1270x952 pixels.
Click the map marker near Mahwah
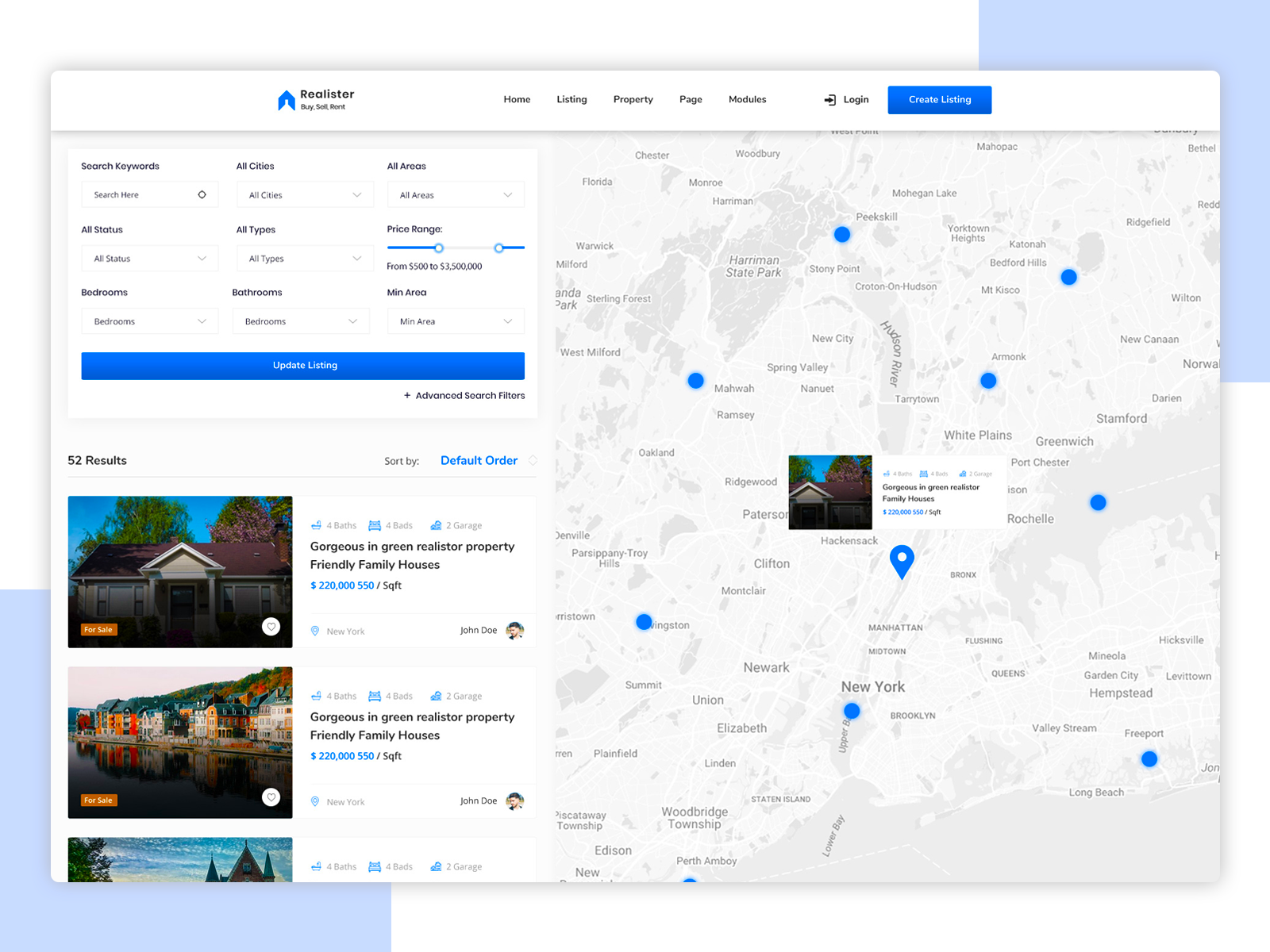tap(696, 381)
